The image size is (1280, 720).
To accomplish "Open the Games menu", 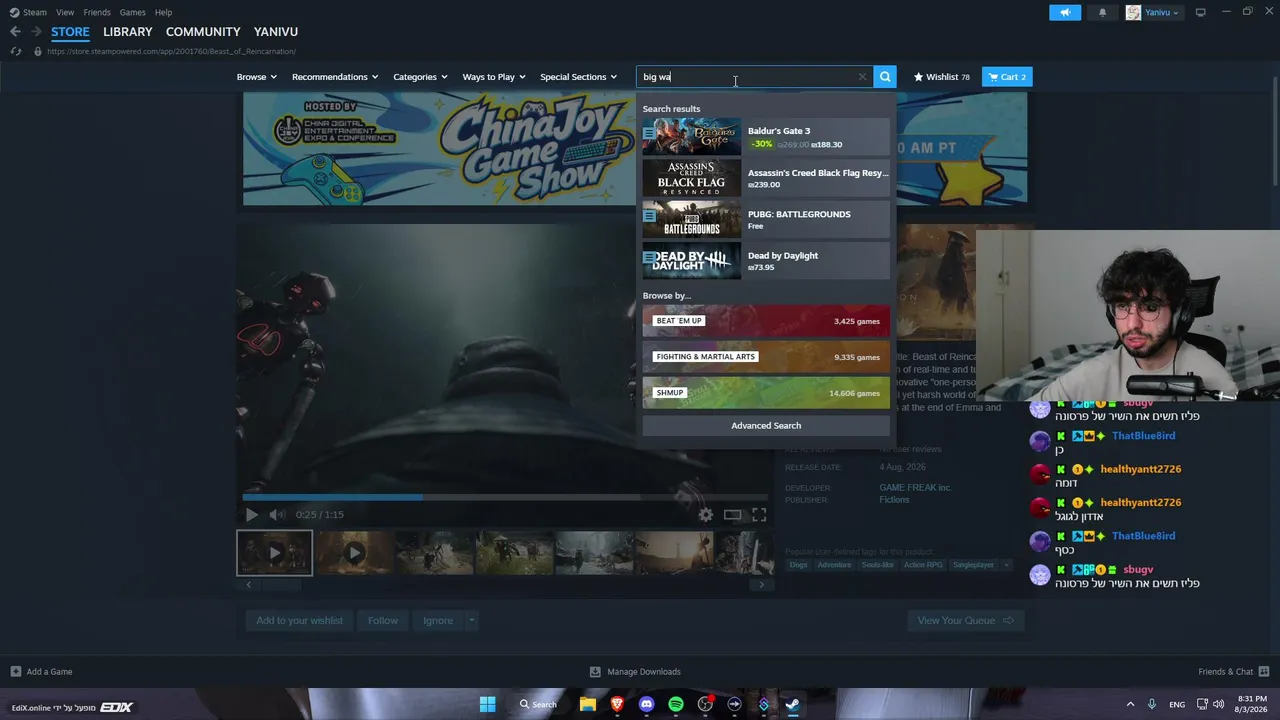I will click(132, 12).
